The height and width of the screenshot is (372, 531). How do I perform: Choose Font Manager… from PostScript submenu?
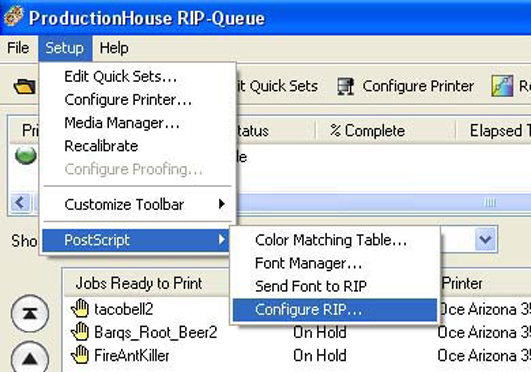pos(308,263)
